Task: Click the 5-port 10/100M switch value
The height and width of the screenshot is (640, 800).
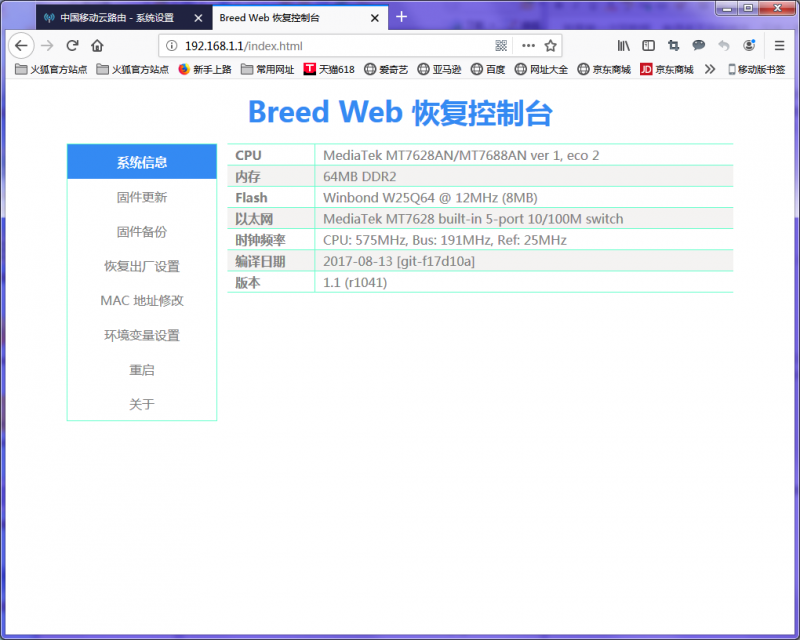Action: tap(473, 219)
